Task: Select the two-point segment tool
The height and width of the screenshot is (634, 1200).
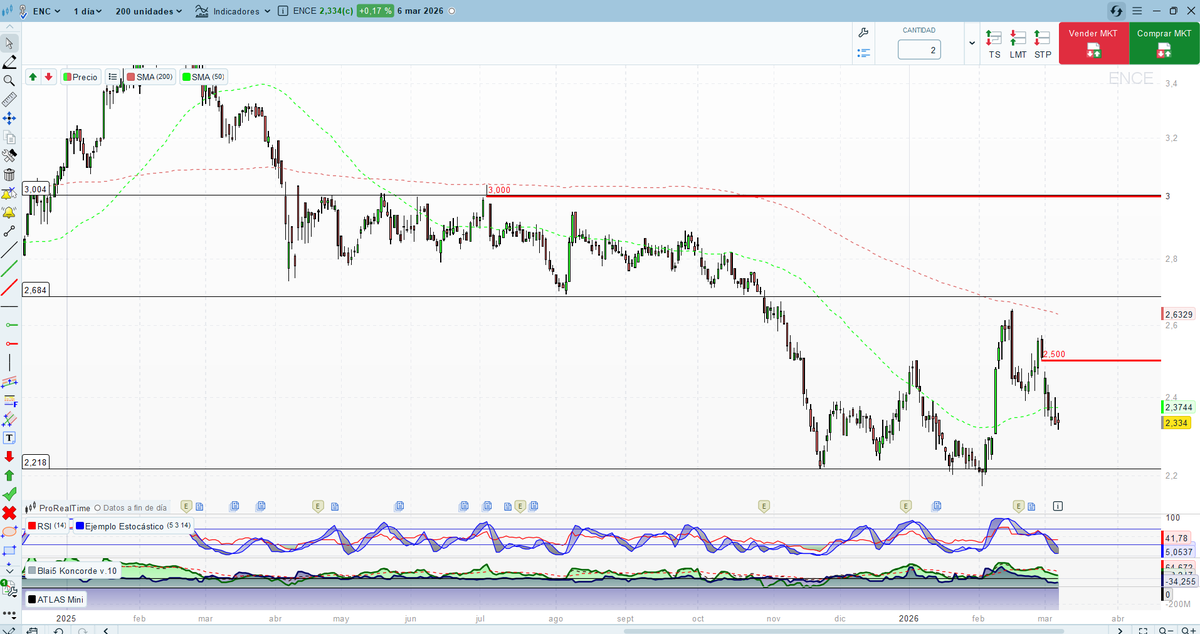Action: pos(9,231)
